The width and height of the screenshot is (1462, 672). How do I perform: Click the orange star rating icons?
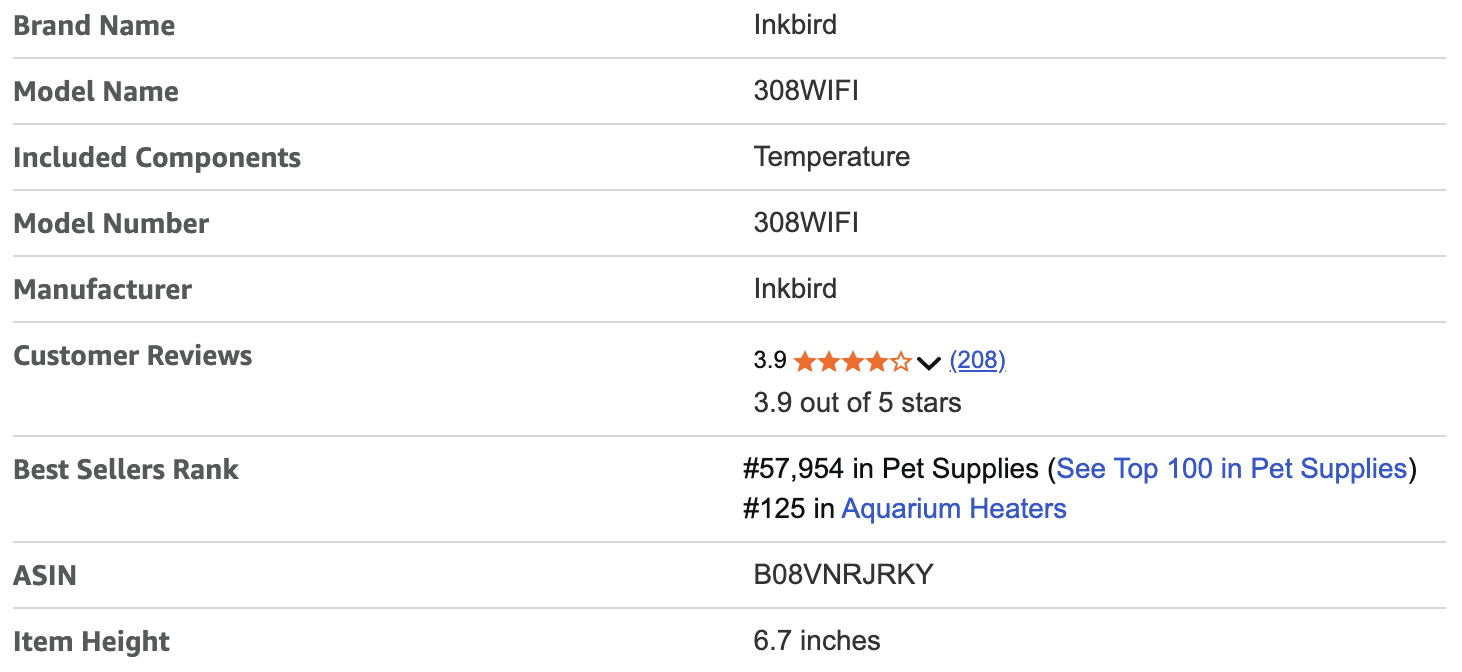pyautogui.click(x=852, y=361)
